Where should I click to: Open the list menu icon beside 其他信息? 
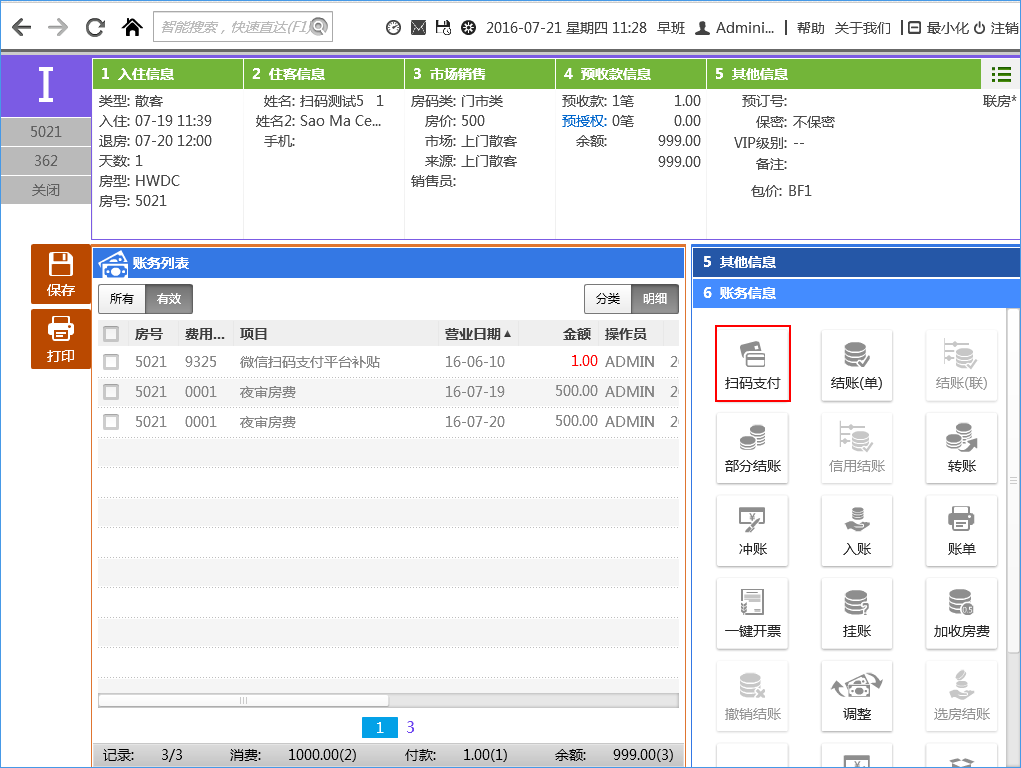click(1001, 74)
